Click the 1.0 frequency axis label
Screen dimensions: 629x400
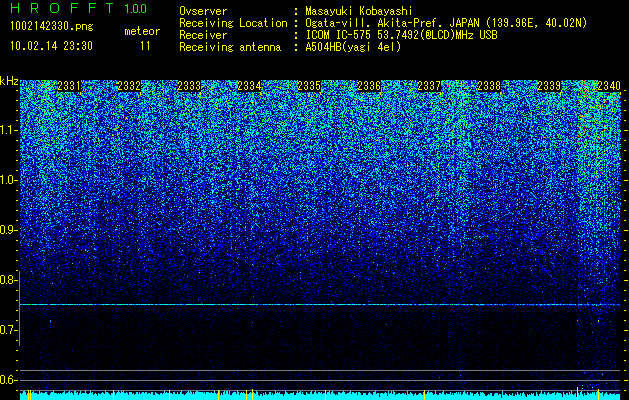point(8,180)
